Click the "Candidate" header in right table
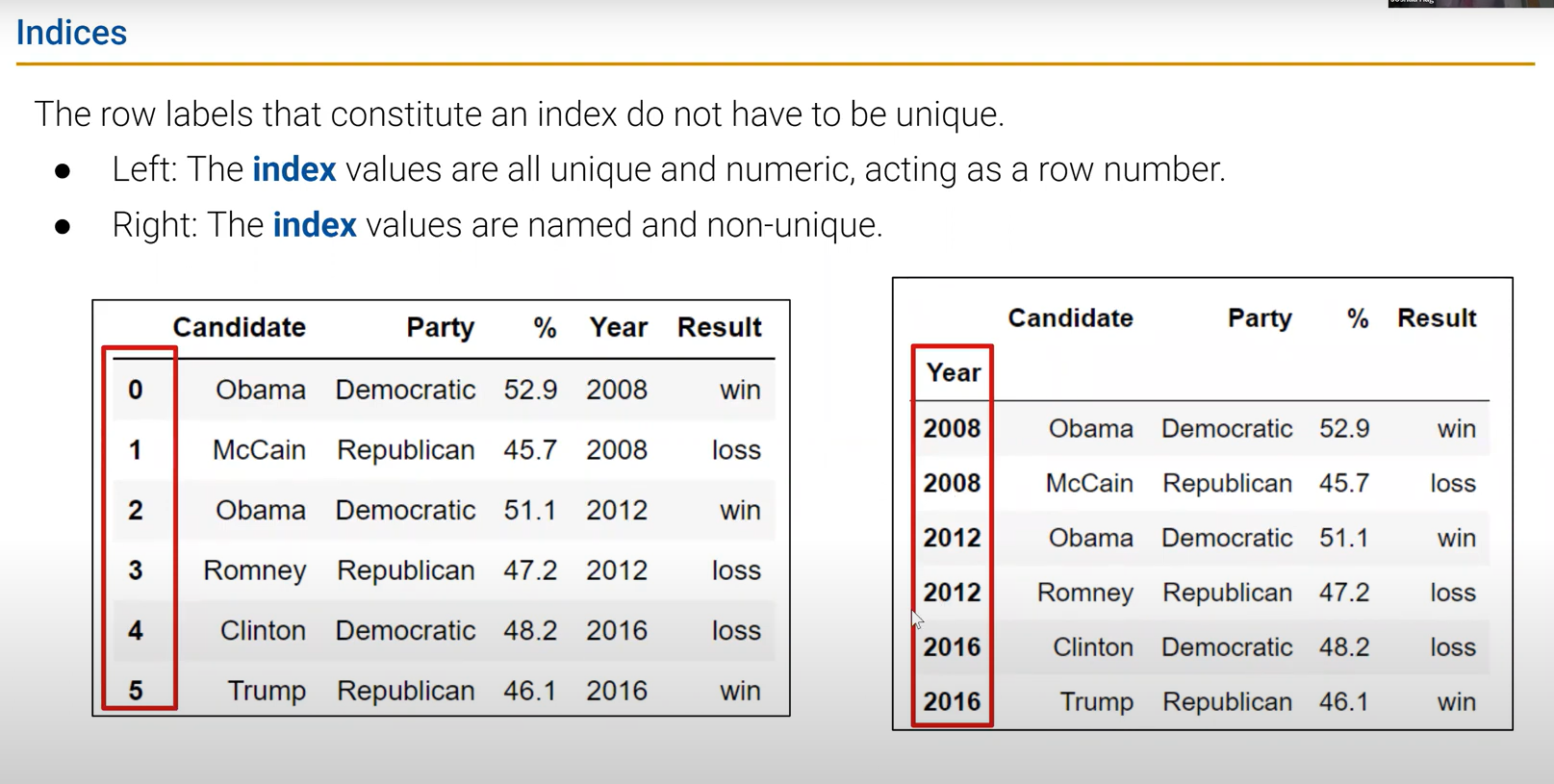This screenshot has height=784, width=1554. tap(1070, 318)
